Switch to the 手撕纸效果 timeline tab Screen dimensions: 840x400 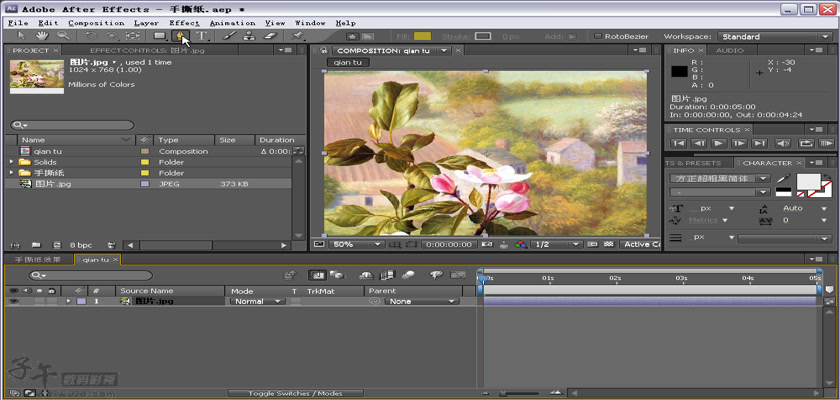coord(38,260)
